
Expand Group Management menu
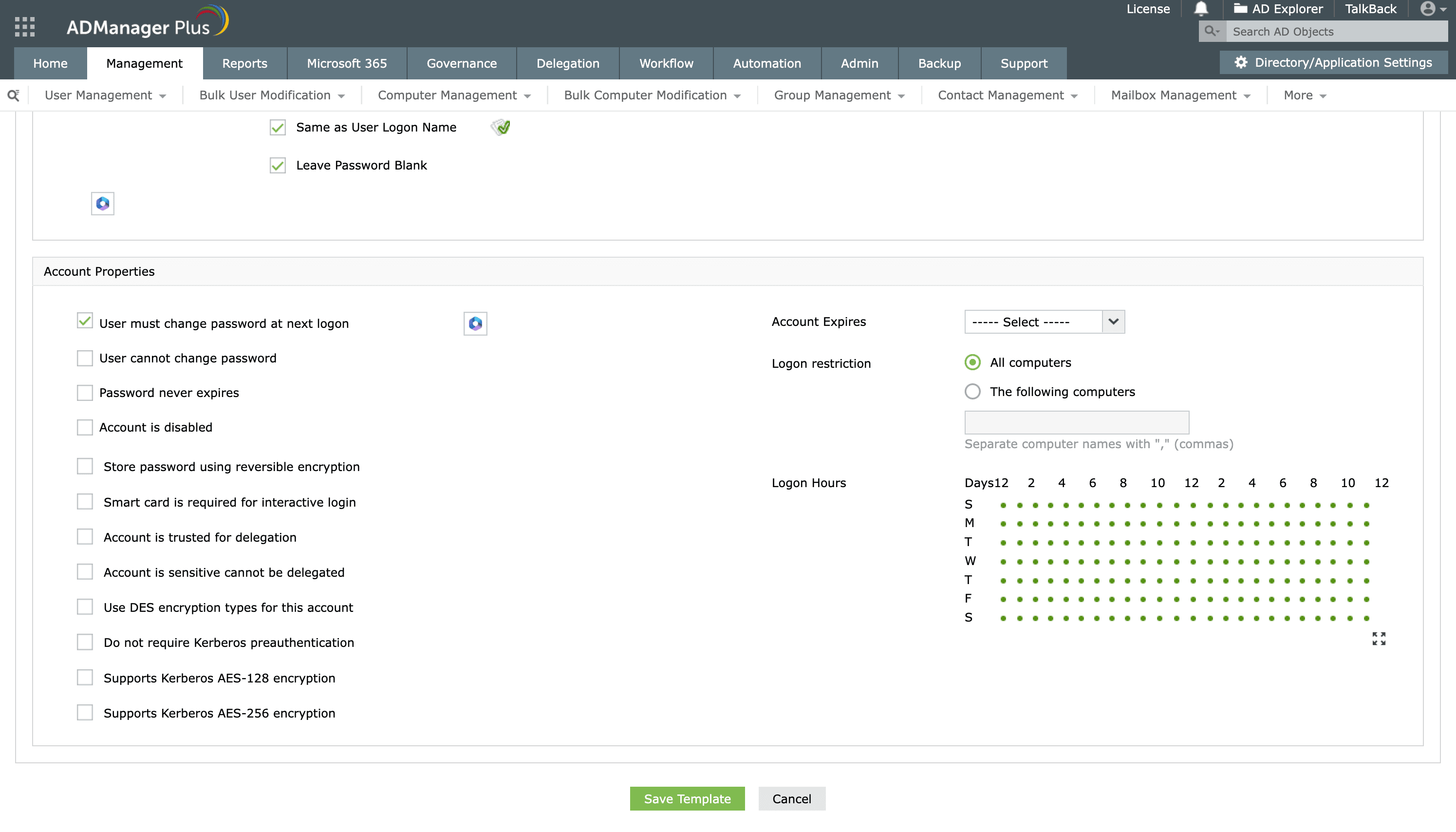coord(839,95)
